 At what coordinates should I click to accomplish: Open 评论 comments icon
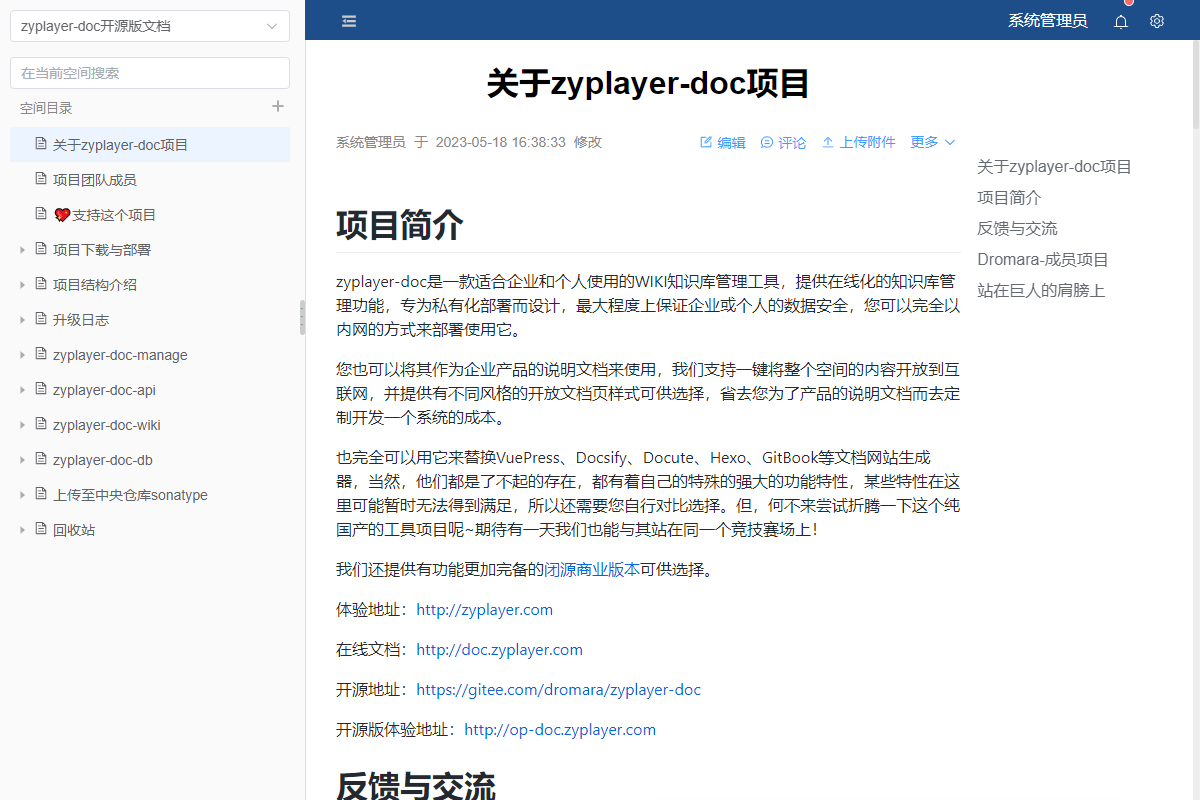(x=767, y=143)
